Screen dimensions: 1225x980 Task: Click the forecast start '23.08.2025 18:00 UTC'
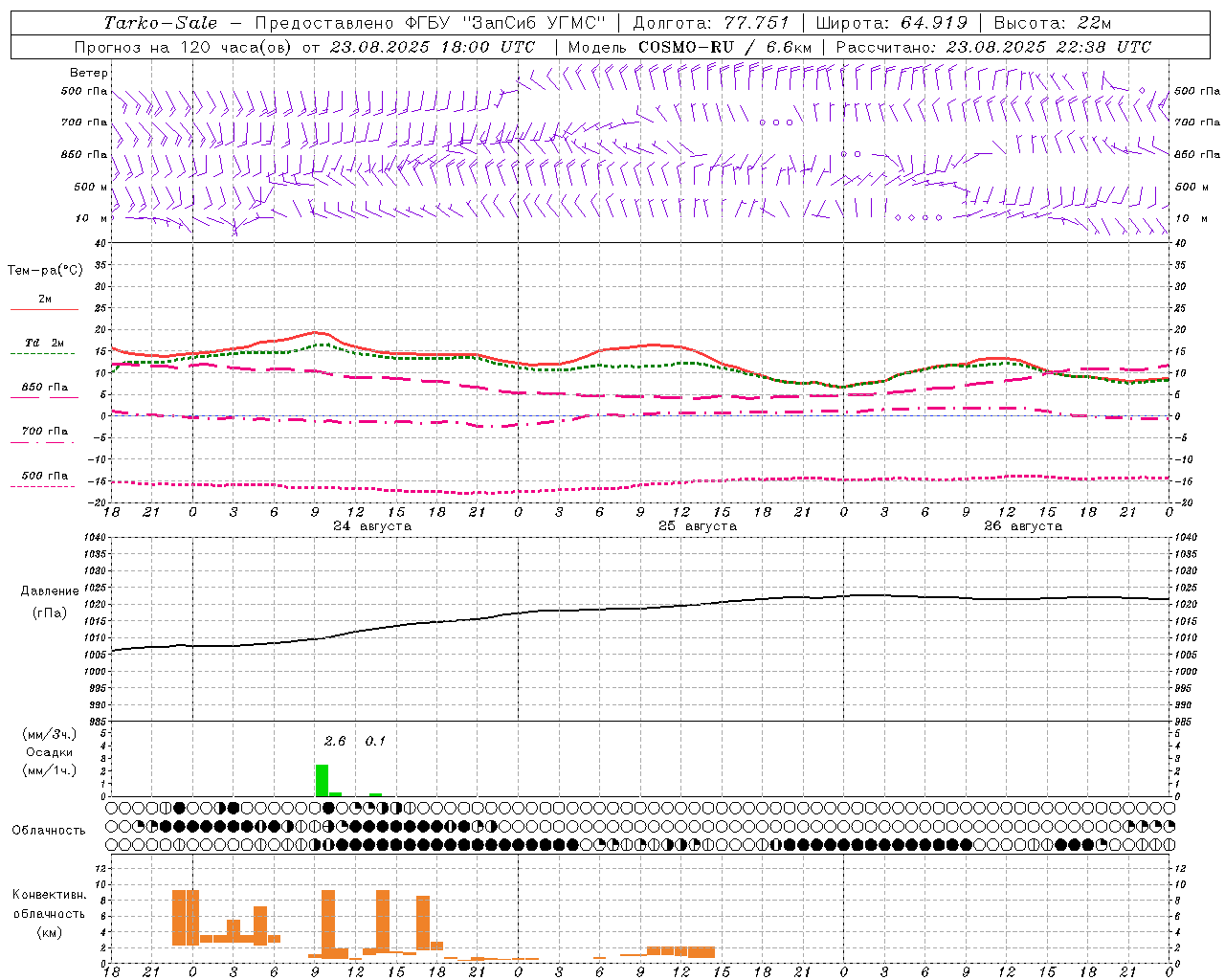pyautogui.click(x=433, y=47)
